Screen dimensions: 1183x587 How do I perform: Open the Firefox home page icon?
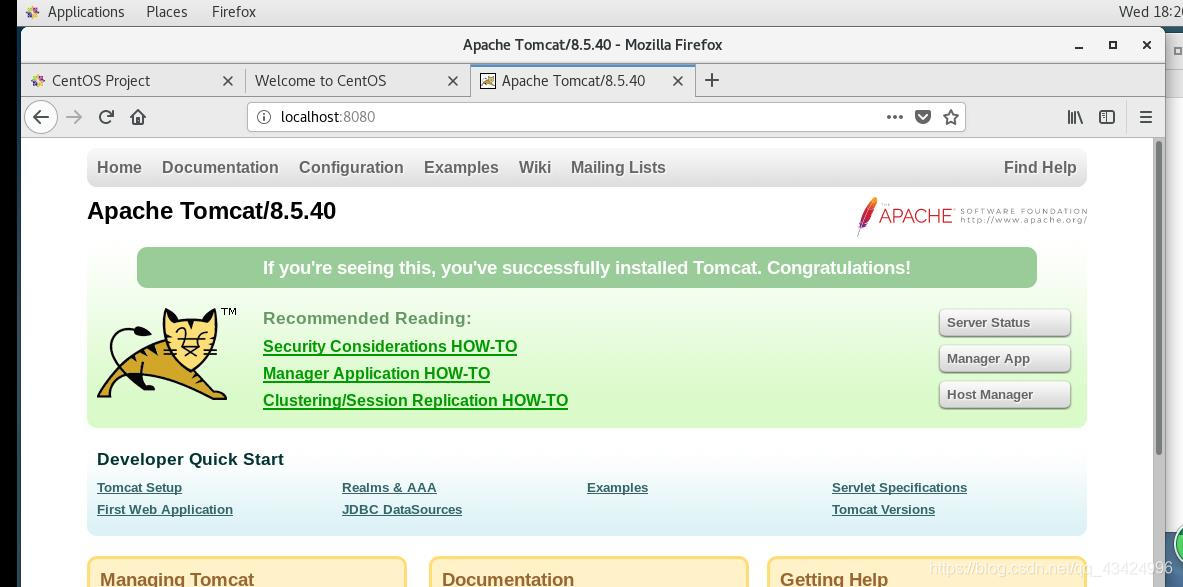138,117
